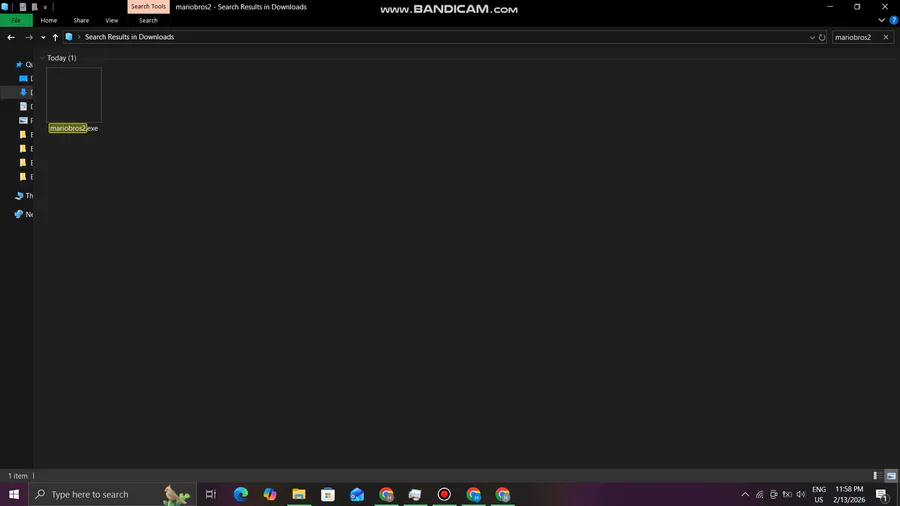Open the Windows Start menu
The width and height of the screenshot is (900, 506).
(14, 494)
